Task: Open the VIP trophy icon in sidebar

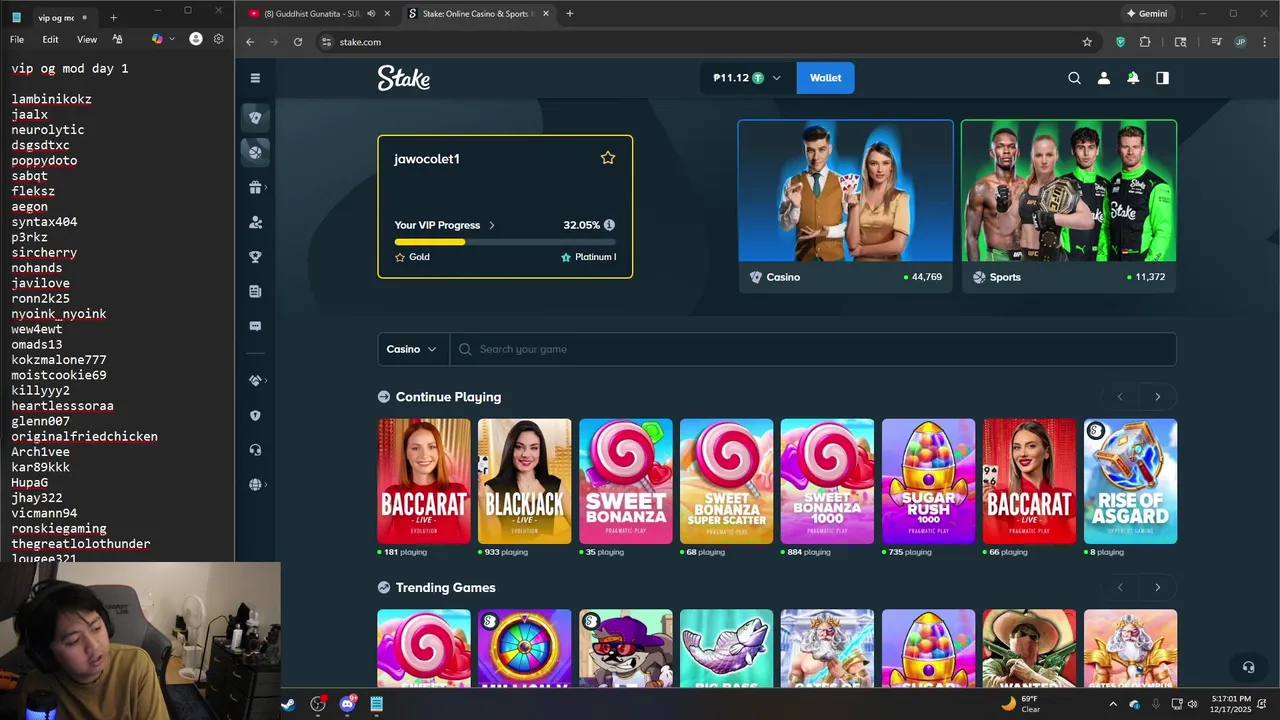Action: pos(255,257)
